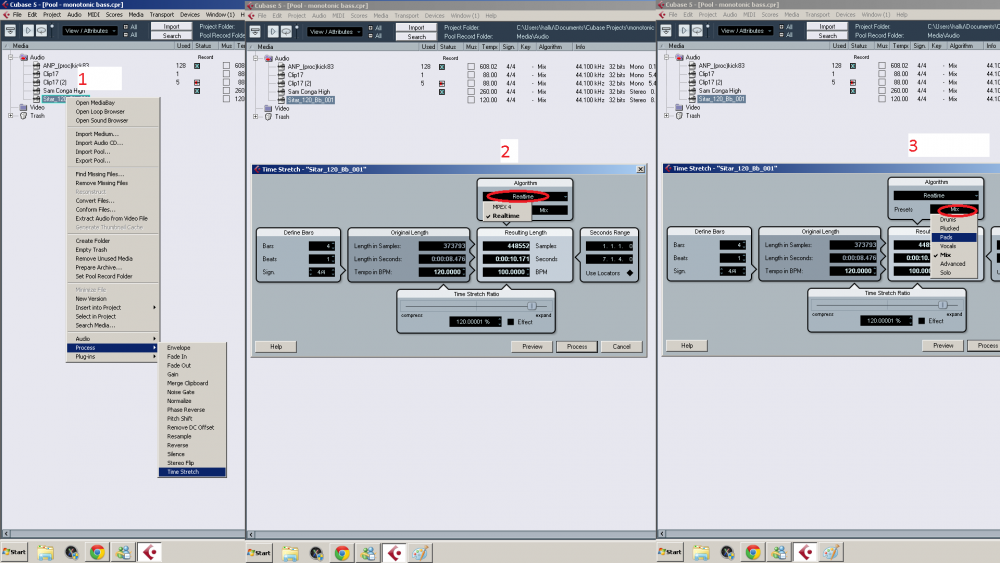This screenshot has width=1000, height=563.
Task: Toggle Loop icon in left Pool window toolbar
Action: [x=41, y=30]
